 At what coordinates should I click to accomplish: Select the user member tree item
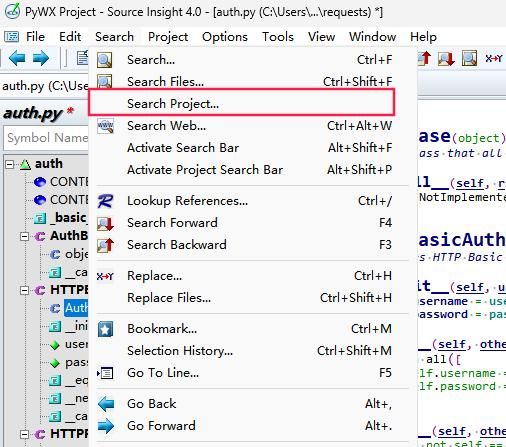77,344
